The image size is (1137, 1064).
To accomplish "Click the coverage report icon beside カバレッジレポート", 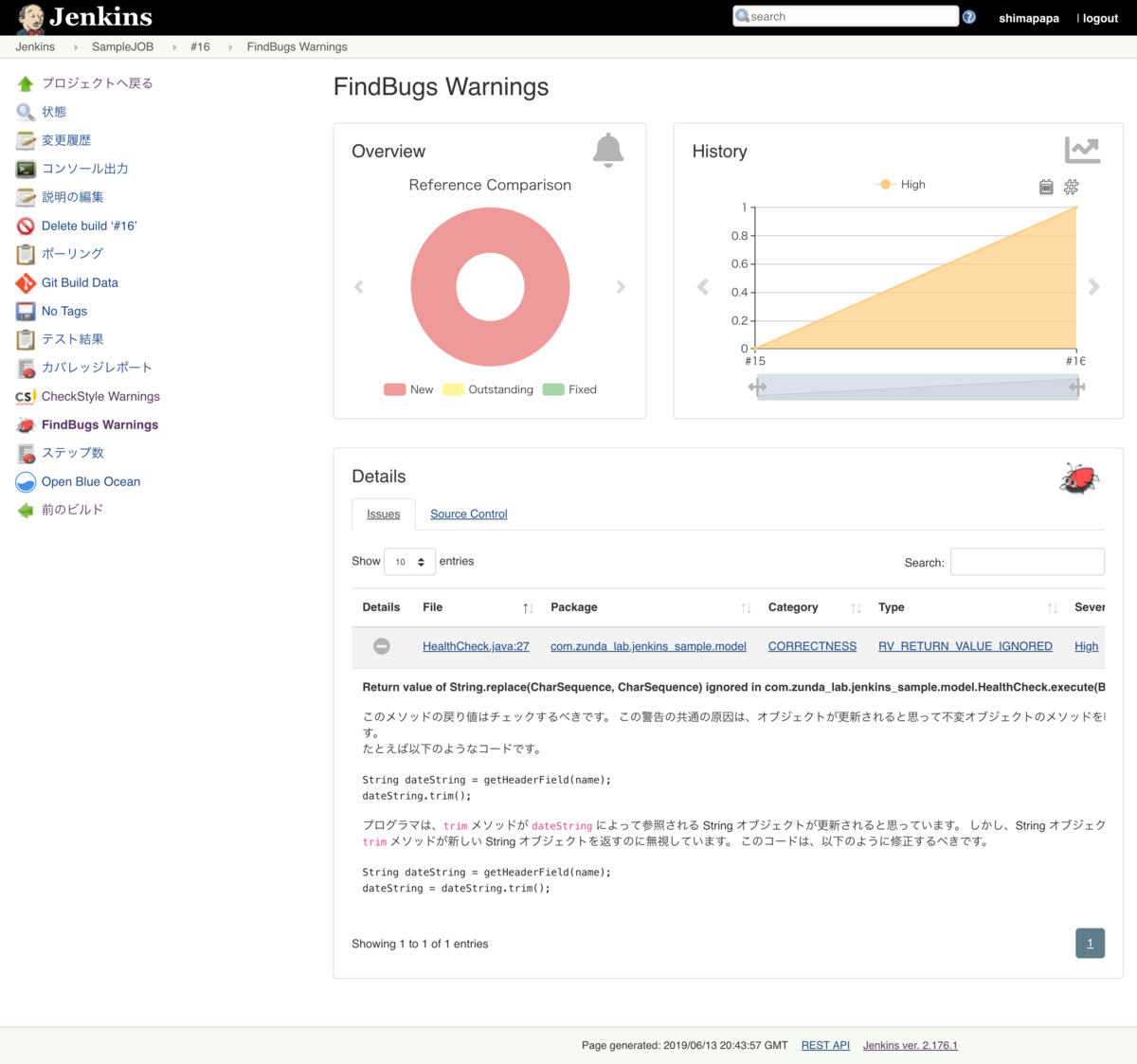I will 26,369.
